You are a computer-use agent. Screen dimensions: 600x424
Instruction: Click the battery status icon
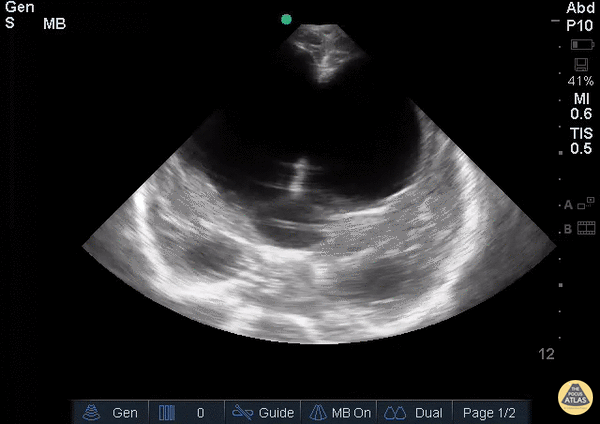[x=582, y=44]
